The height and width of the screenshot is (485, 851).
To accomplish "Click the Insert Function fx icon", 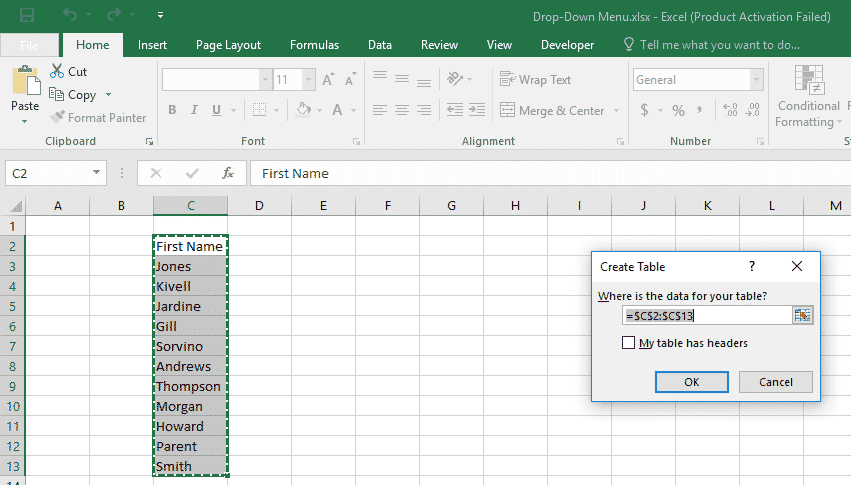I will click(x=228, y=173).
